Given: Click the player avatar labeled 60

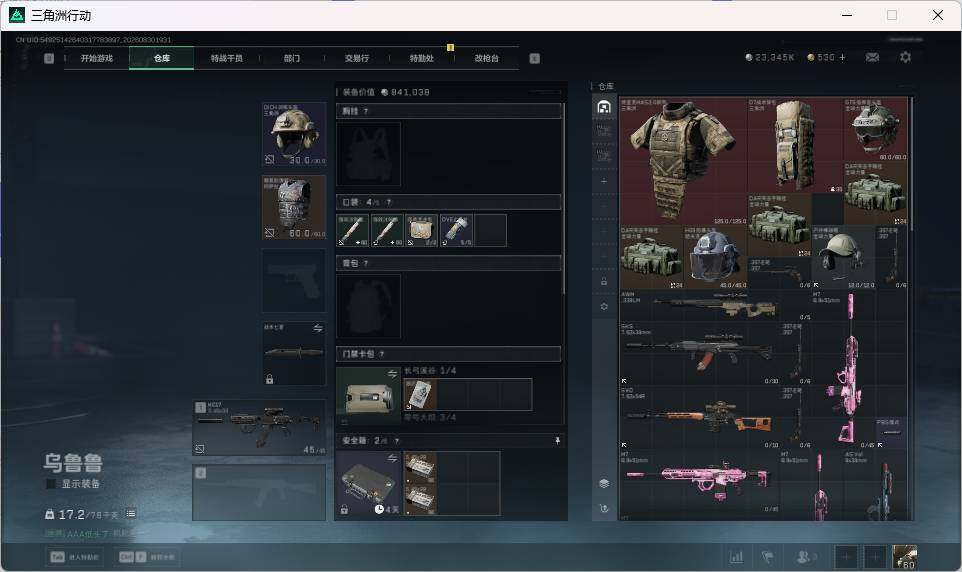Looking at the screenshot, I should pos(904,557).
